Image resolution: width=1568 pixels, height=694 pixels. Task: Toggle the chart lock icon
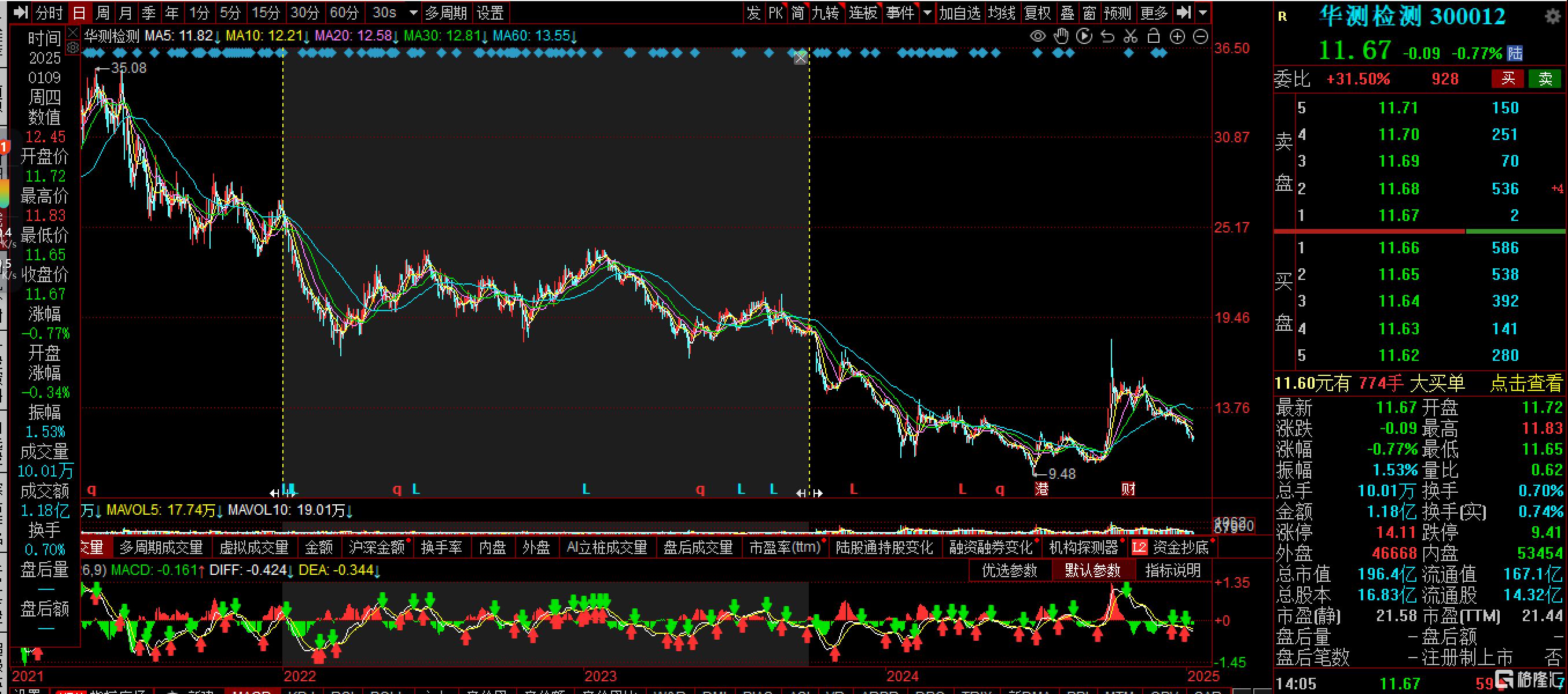tap(1154, 36)
